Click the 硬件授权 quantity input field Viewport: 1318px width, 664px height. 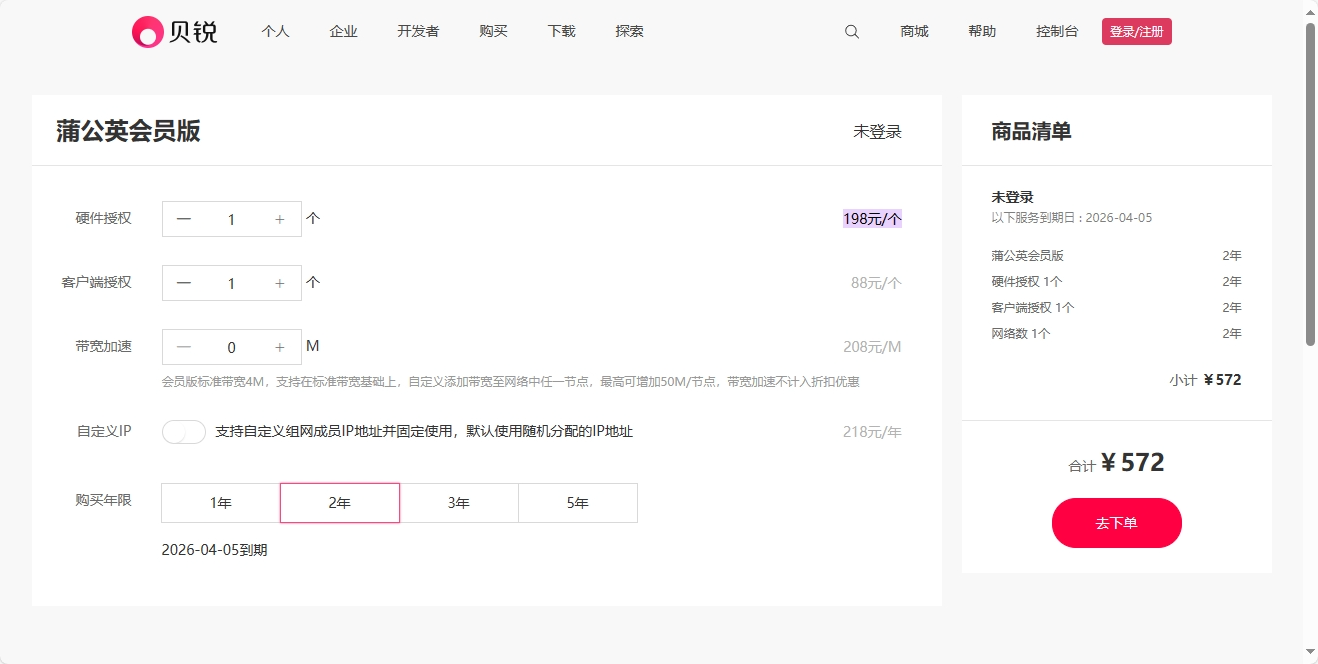(232, 219)
